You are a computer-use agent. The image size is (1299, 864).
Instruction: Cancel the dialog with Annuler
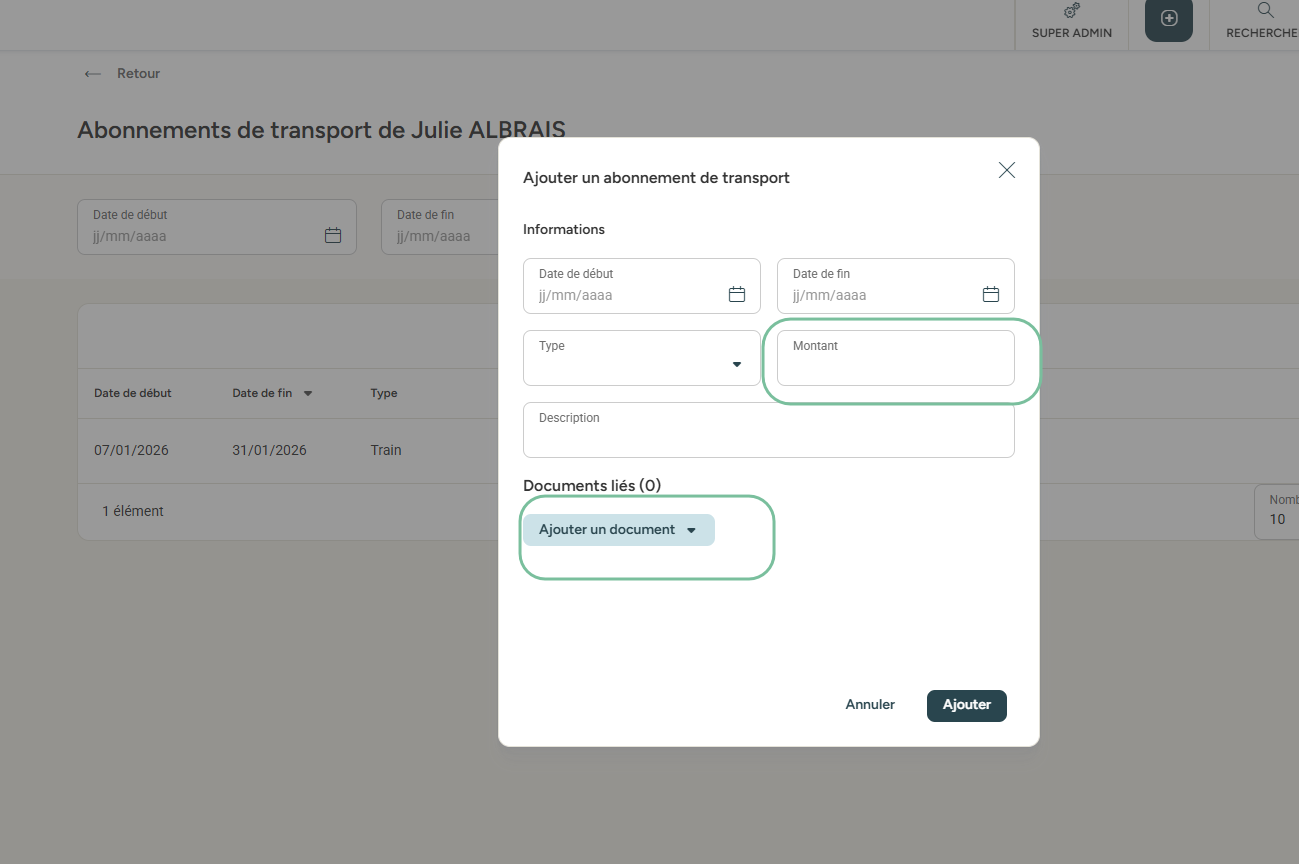[x=870, y=705]
